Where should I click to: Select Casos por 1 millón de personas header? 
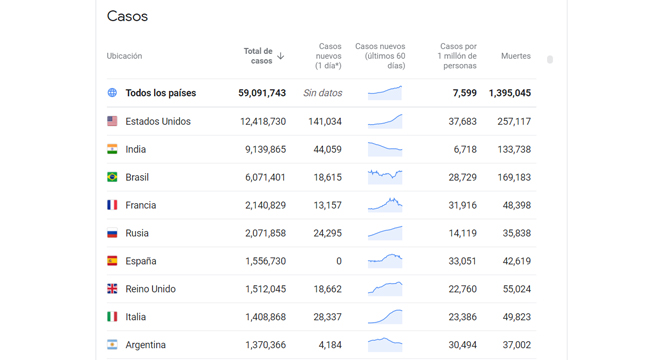[x=457, y=56]
